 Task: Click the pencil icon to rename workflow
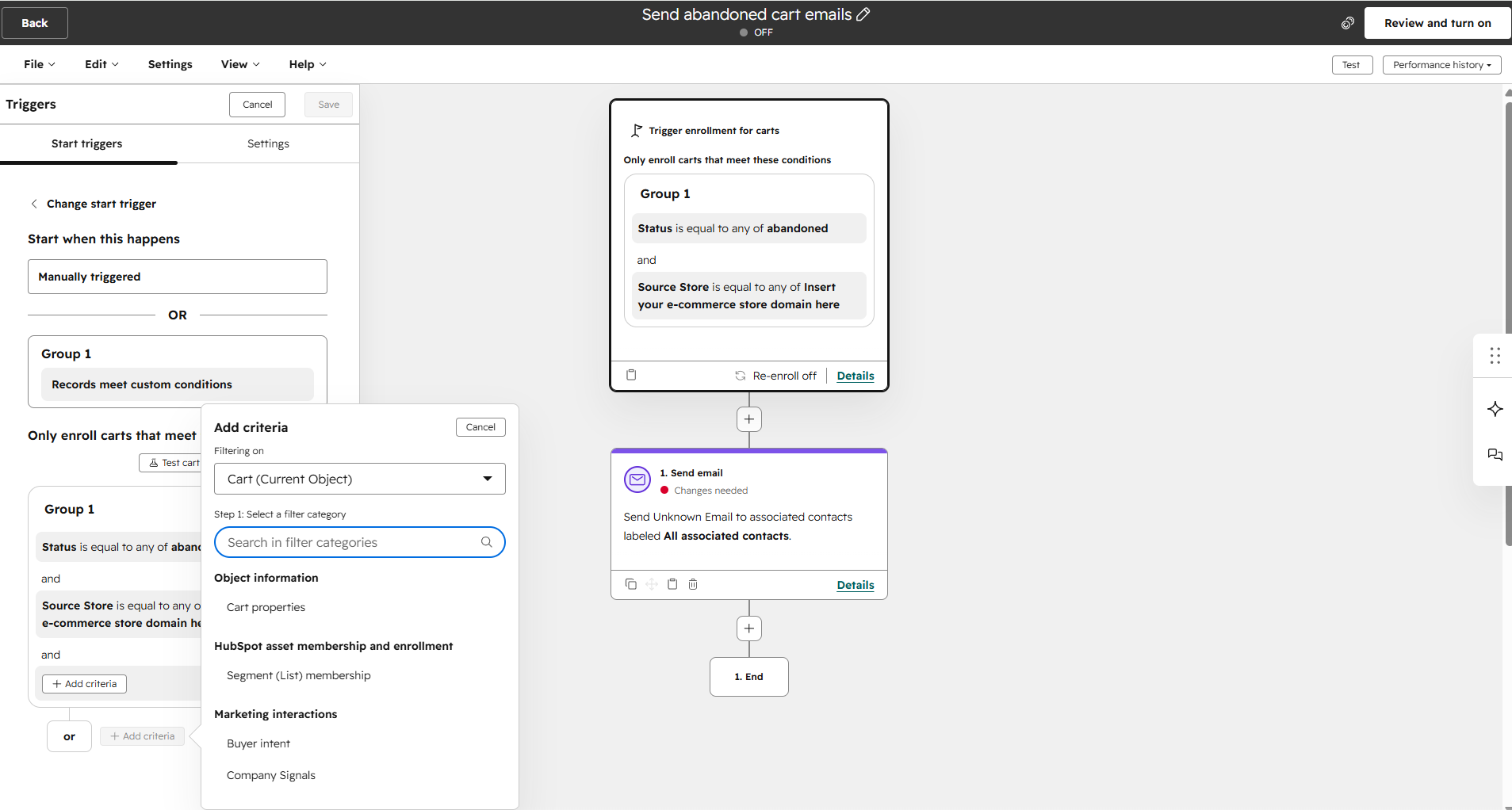coord(863,14)
